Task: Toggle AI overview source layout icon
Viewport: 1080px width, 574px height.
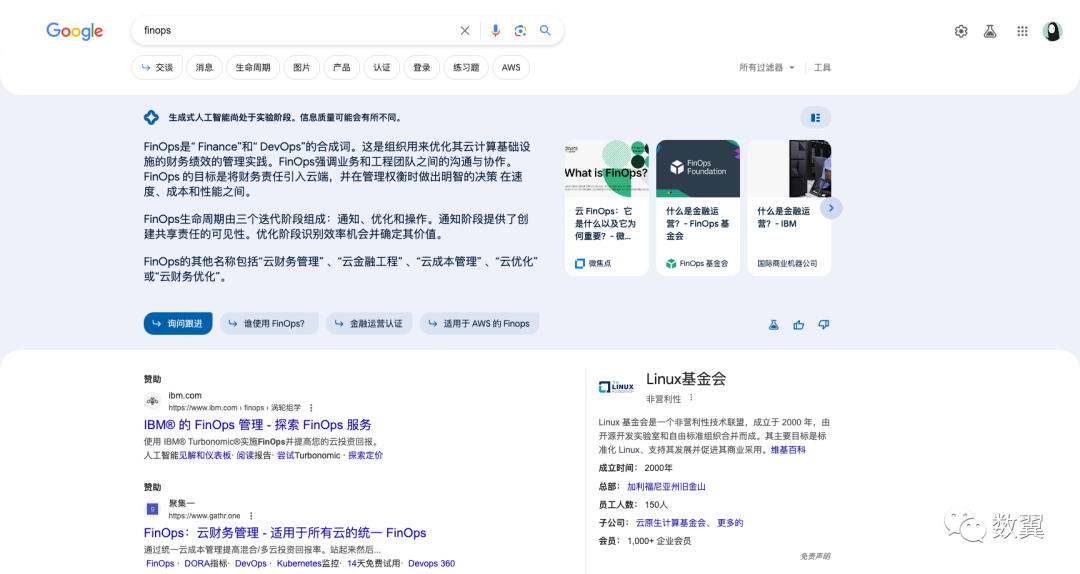Action: click(x=816, y=118)
